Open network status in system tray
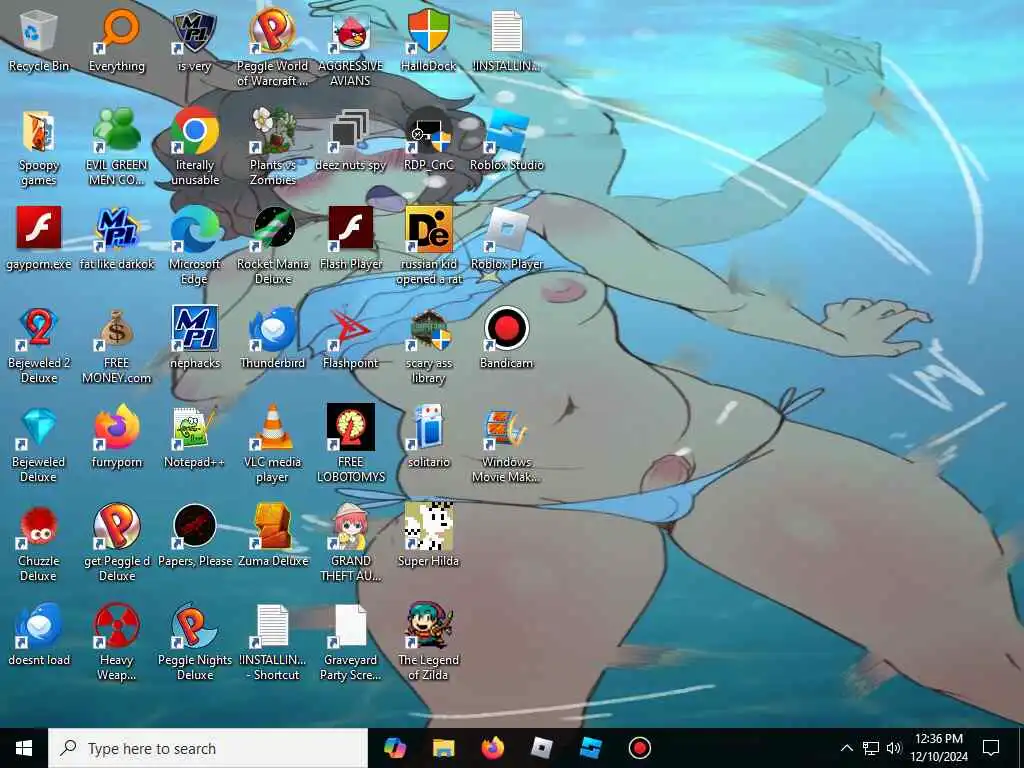Image resolution: width=1024 pixels, height=768 pixels. tap(871, 748)
